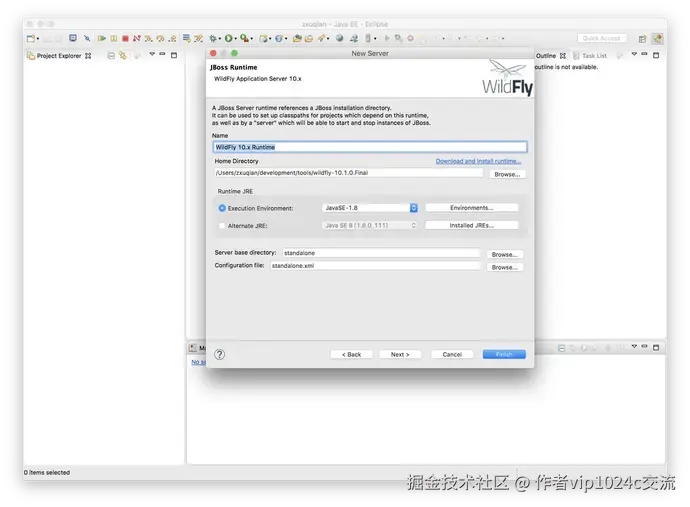This screenshot has width=690, height=507.
Task: Open the New wizard dropdown arrow
Action: pos(38,39)
